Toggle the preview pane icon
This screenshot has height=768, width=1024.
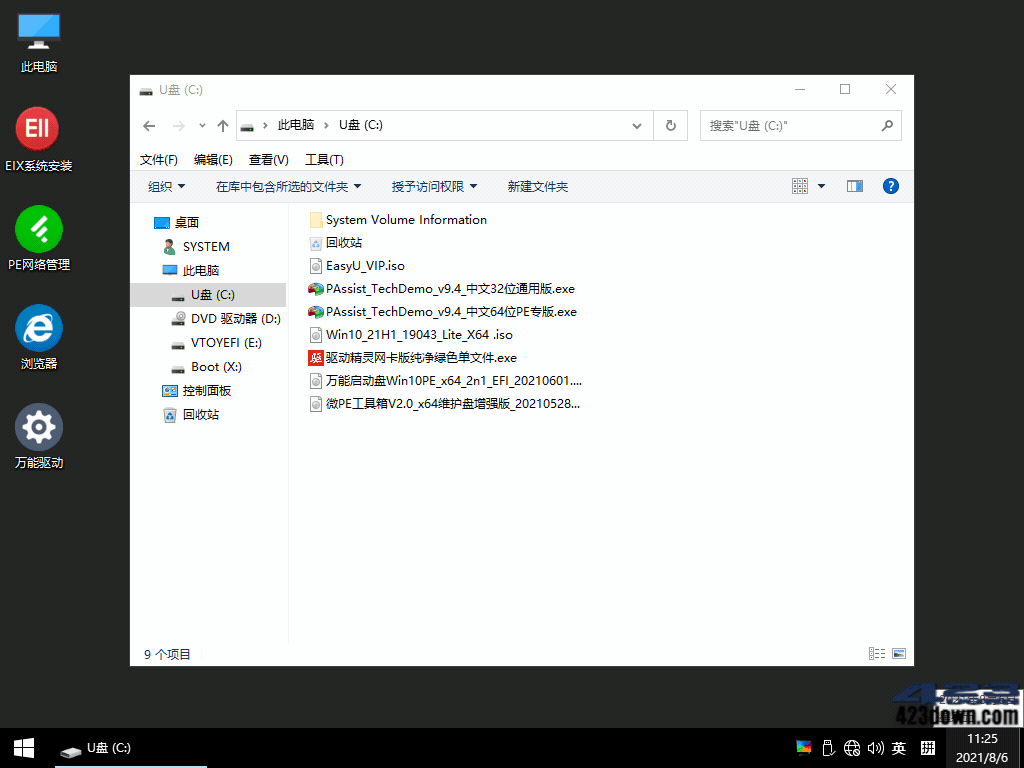point(854,186)
